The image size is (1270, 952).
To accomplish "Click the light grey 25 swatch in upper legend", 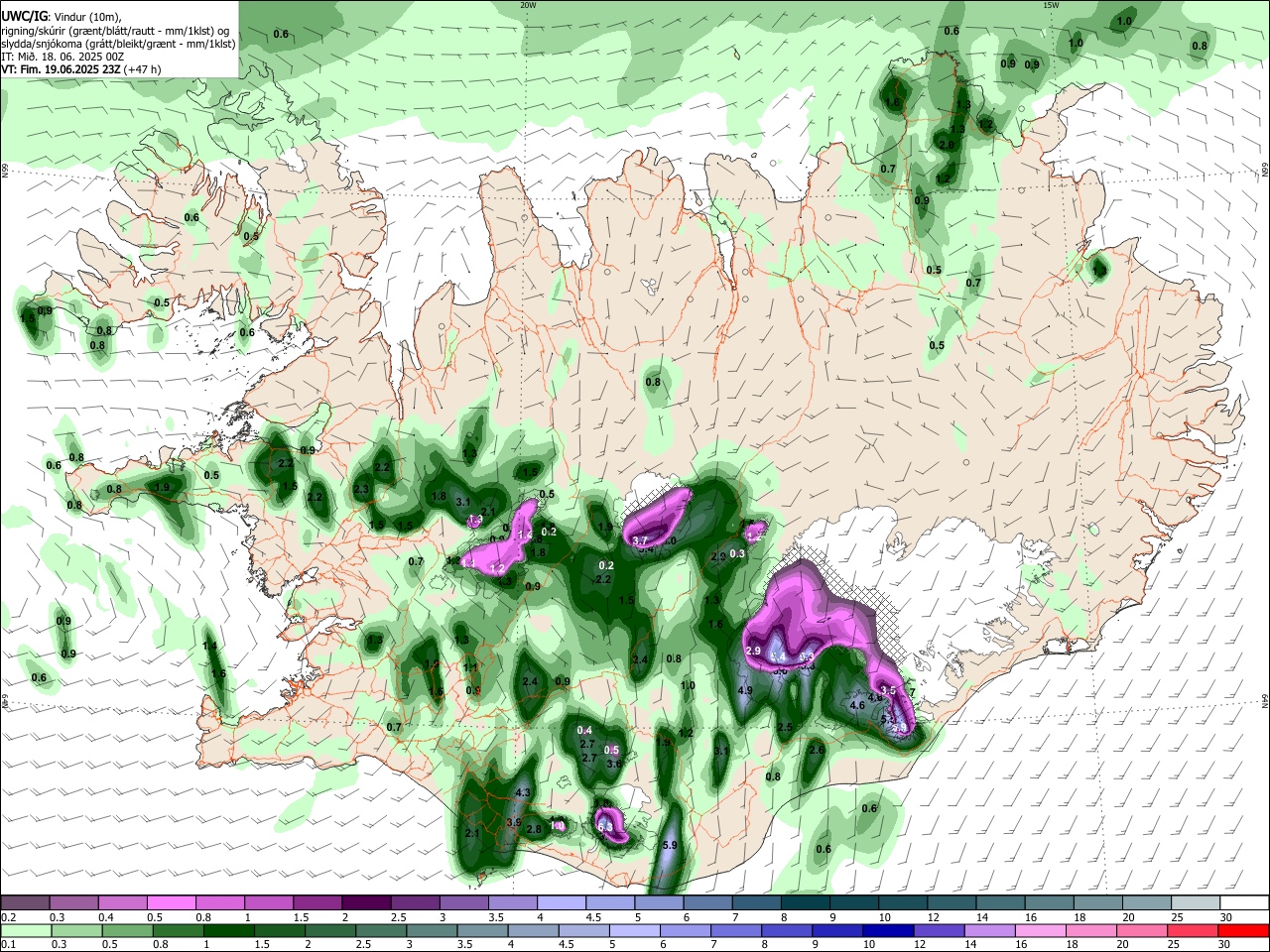I will click(1196, 902).
